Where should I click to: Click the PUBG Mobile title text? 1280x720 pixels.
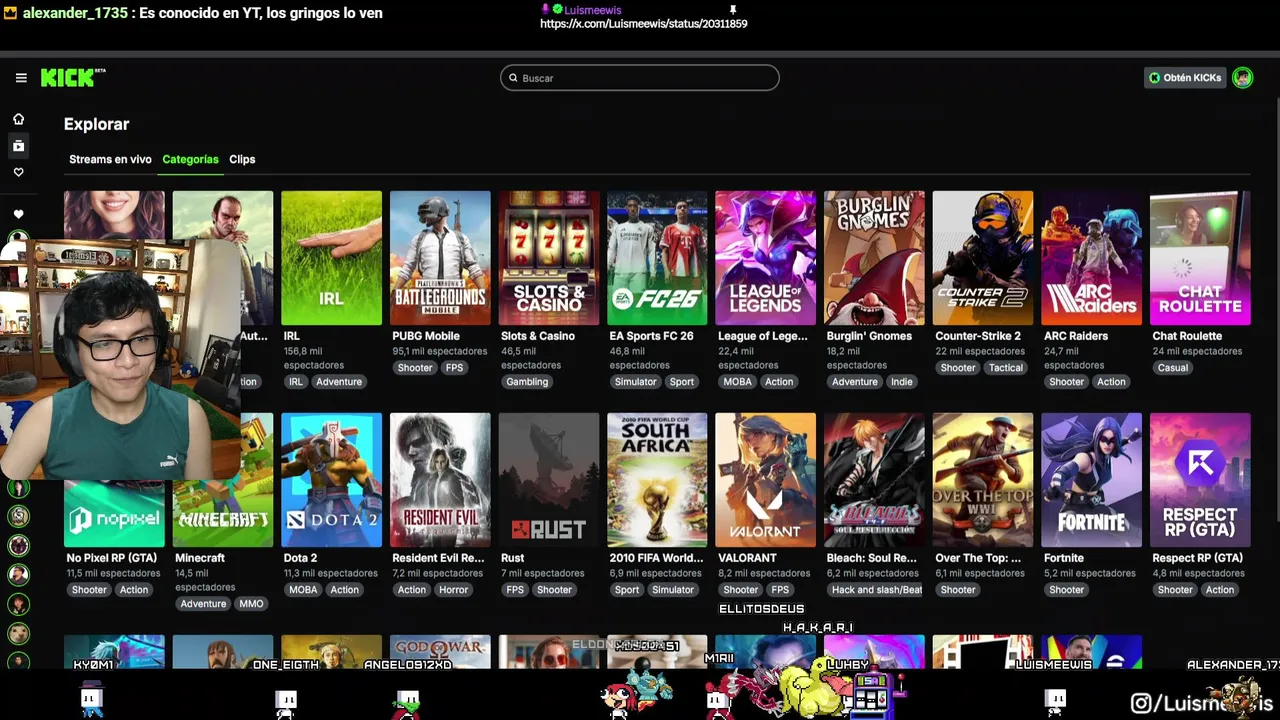(426, 336)
